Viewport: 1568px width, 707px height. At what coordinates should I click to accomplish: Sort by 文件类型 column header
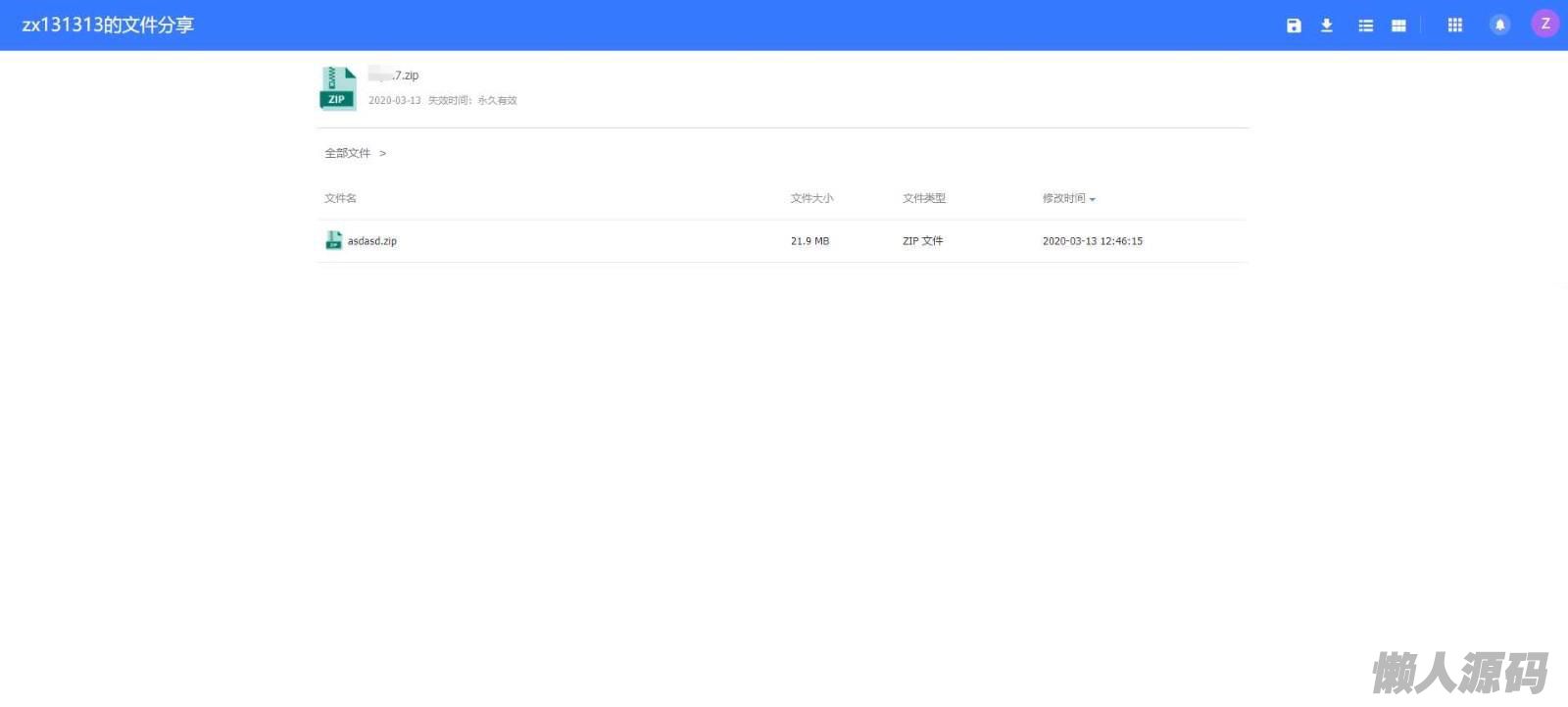point(923,198)
